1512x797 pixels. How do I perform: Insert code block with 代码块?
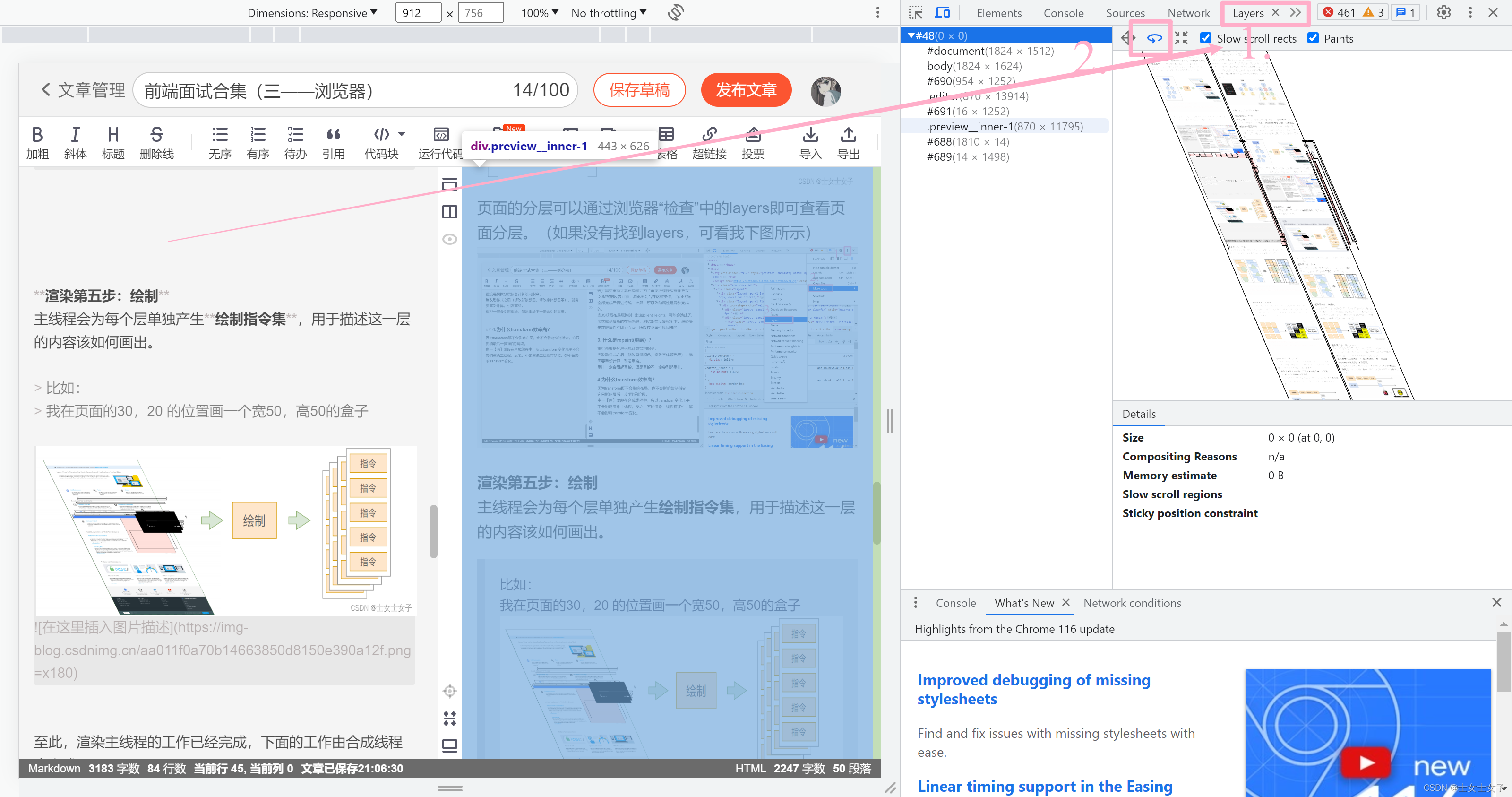click(x=381, y=143)
